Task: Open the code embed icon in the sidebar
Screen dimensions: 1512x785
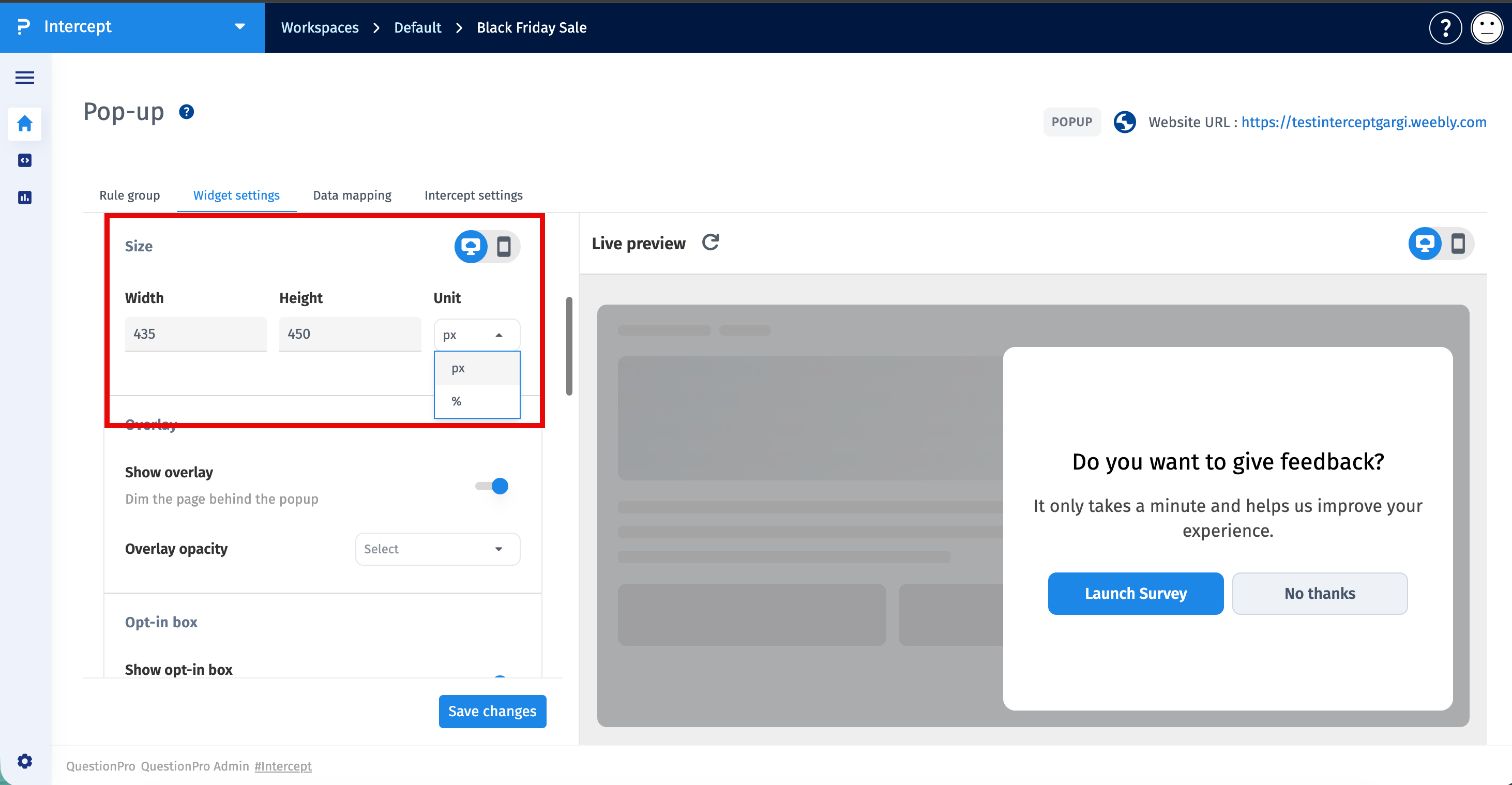Action: [x=25, y=160]
